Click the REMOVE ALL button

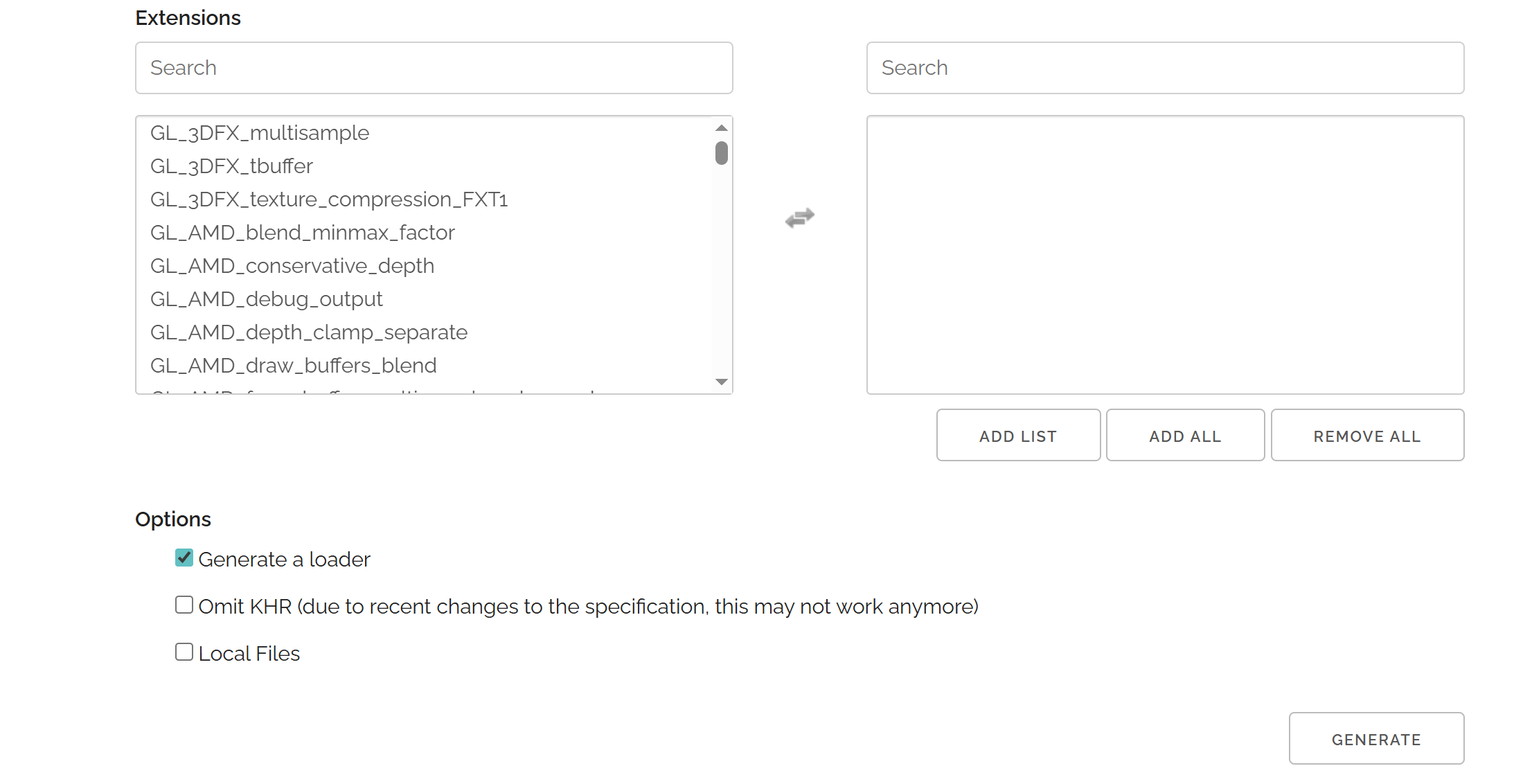[x=1367, y=435]
